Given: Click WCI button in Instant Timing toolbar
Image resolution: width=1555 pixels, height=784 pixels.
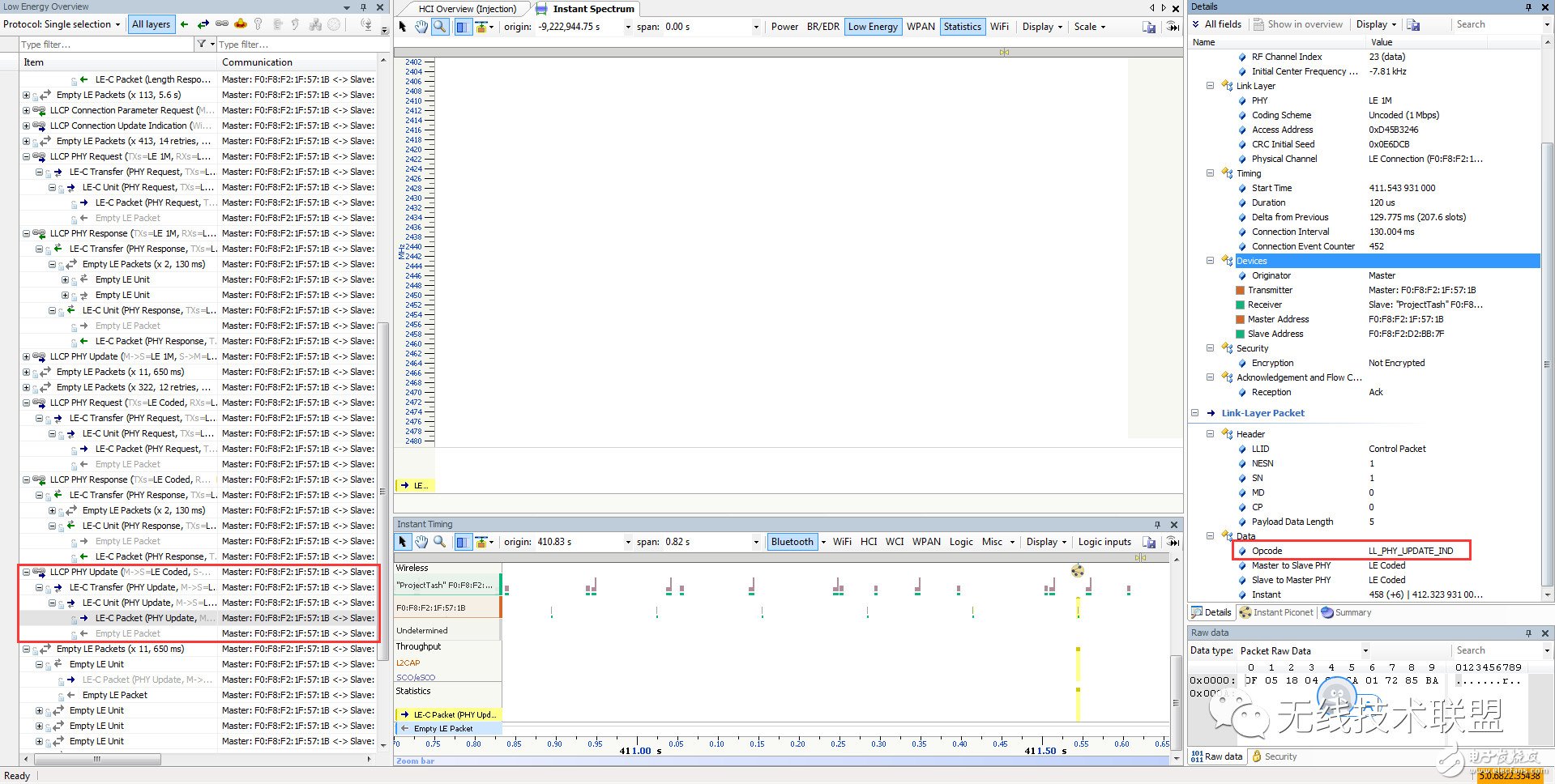Looking at the screenshot, I should point(895,542).
